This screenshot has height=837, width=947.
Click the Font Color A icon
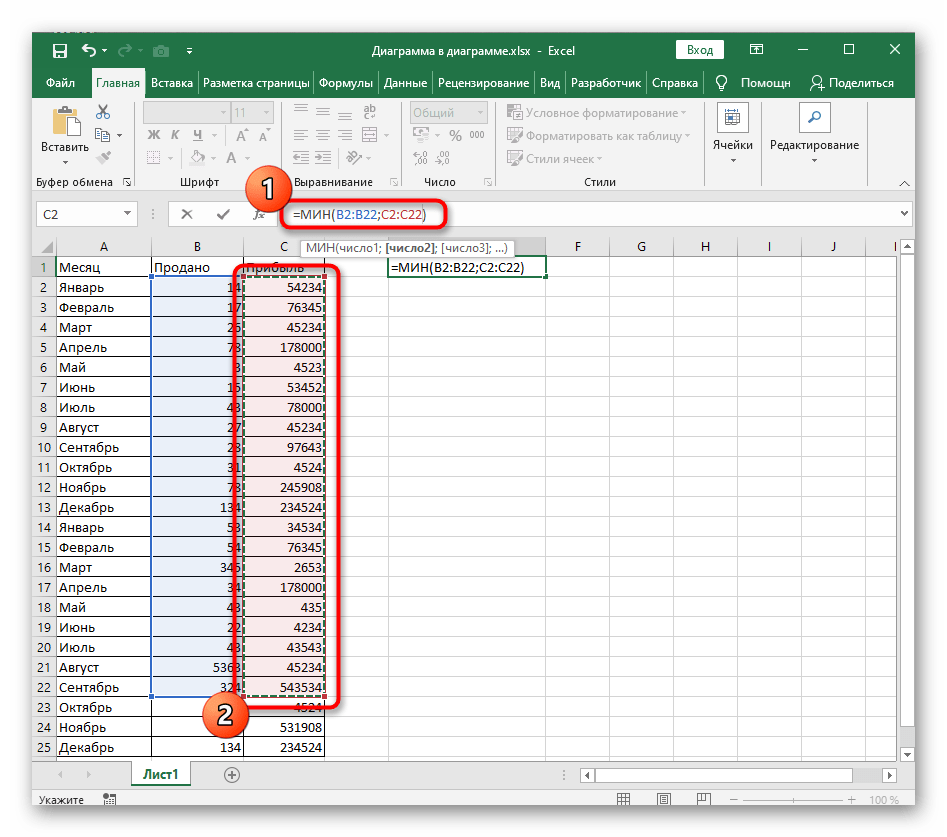pyautogui.click(x=231, y=158)
